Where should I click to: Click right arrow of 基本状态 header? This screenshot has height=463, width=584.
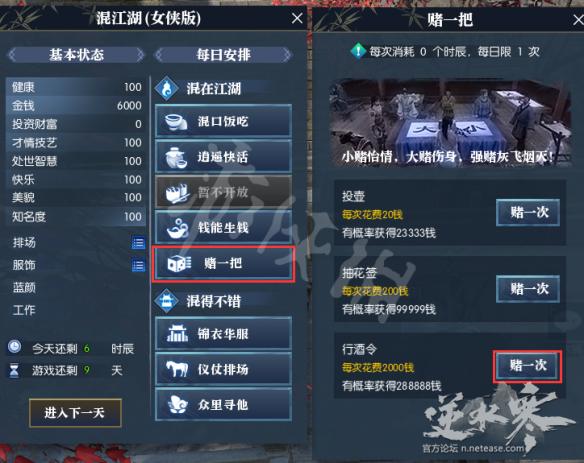140,55
